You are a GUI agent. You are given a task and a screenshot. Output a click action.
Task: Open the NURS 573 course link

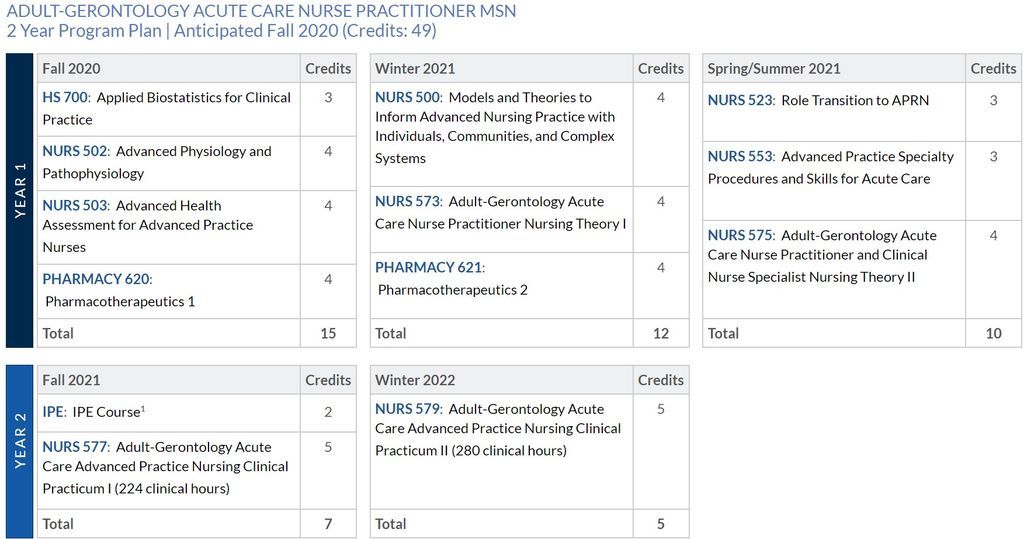click(407, 201)
